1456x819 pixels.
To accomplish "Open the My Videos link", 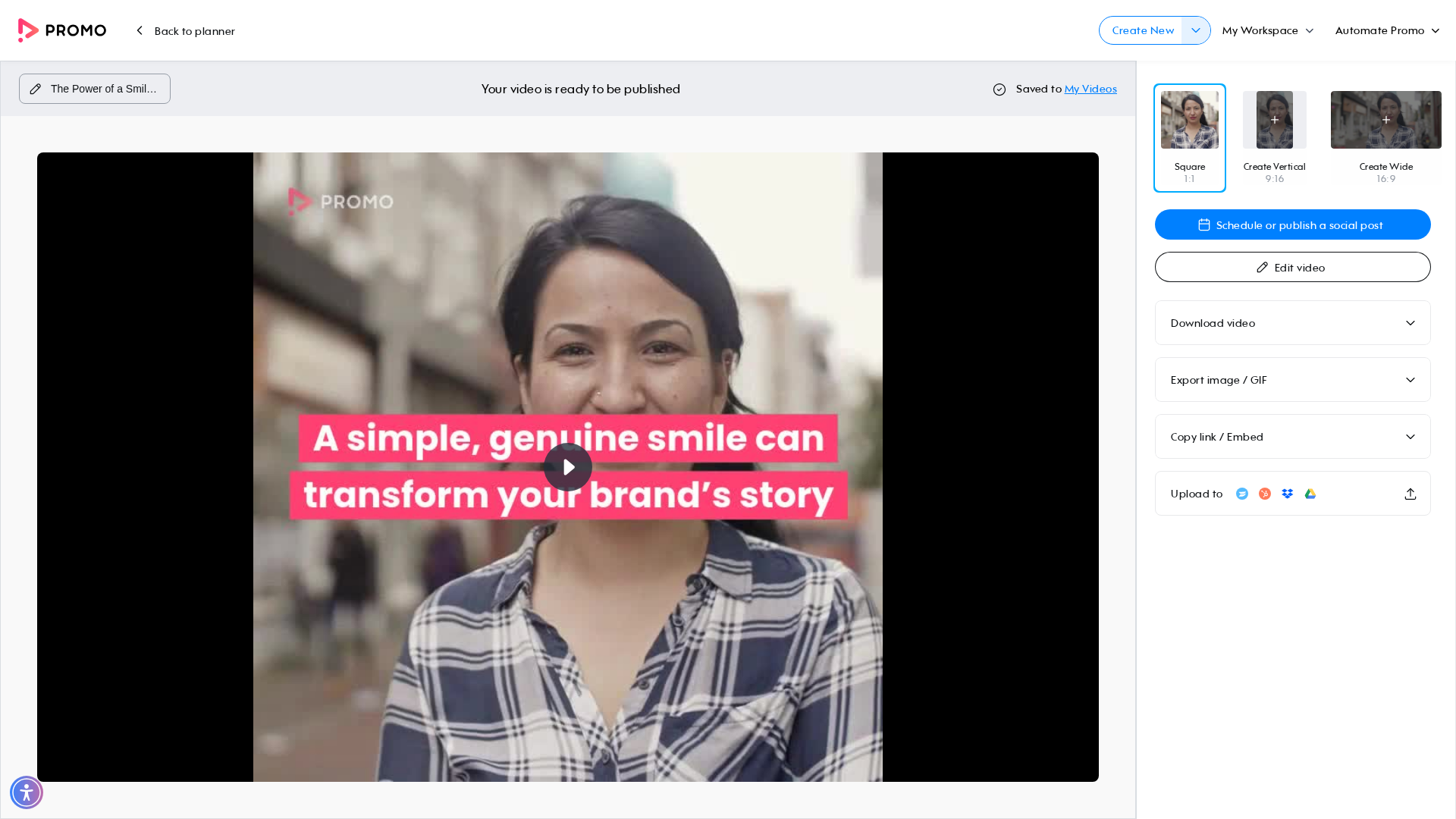I will click(1090, 89).
